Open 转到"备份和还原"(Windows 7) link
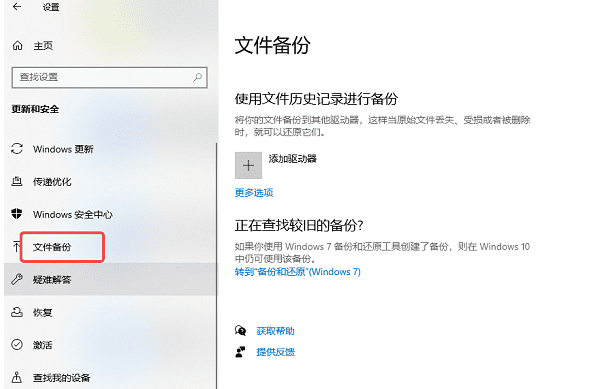This screenshot has width=599, height=389. pos(298,272)
